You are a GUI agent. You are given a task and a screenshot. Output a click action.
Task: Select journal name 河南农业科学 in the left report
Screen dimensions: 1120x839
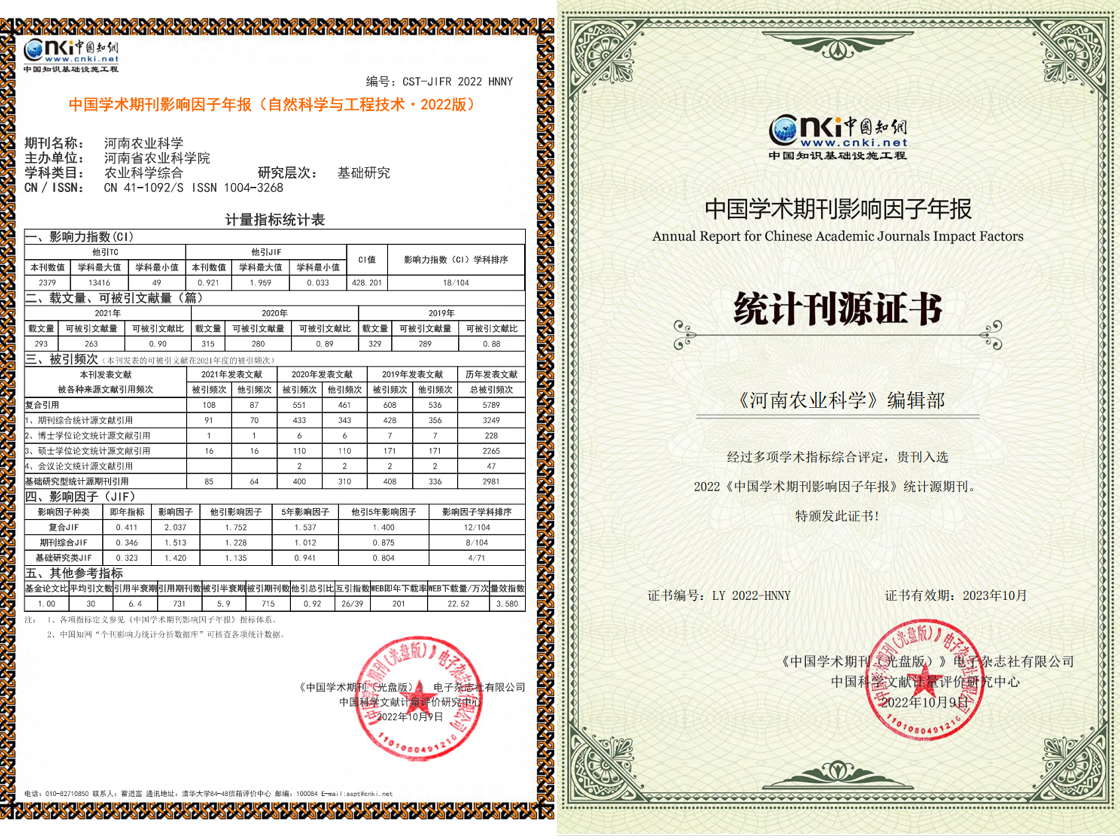point(144,143)
